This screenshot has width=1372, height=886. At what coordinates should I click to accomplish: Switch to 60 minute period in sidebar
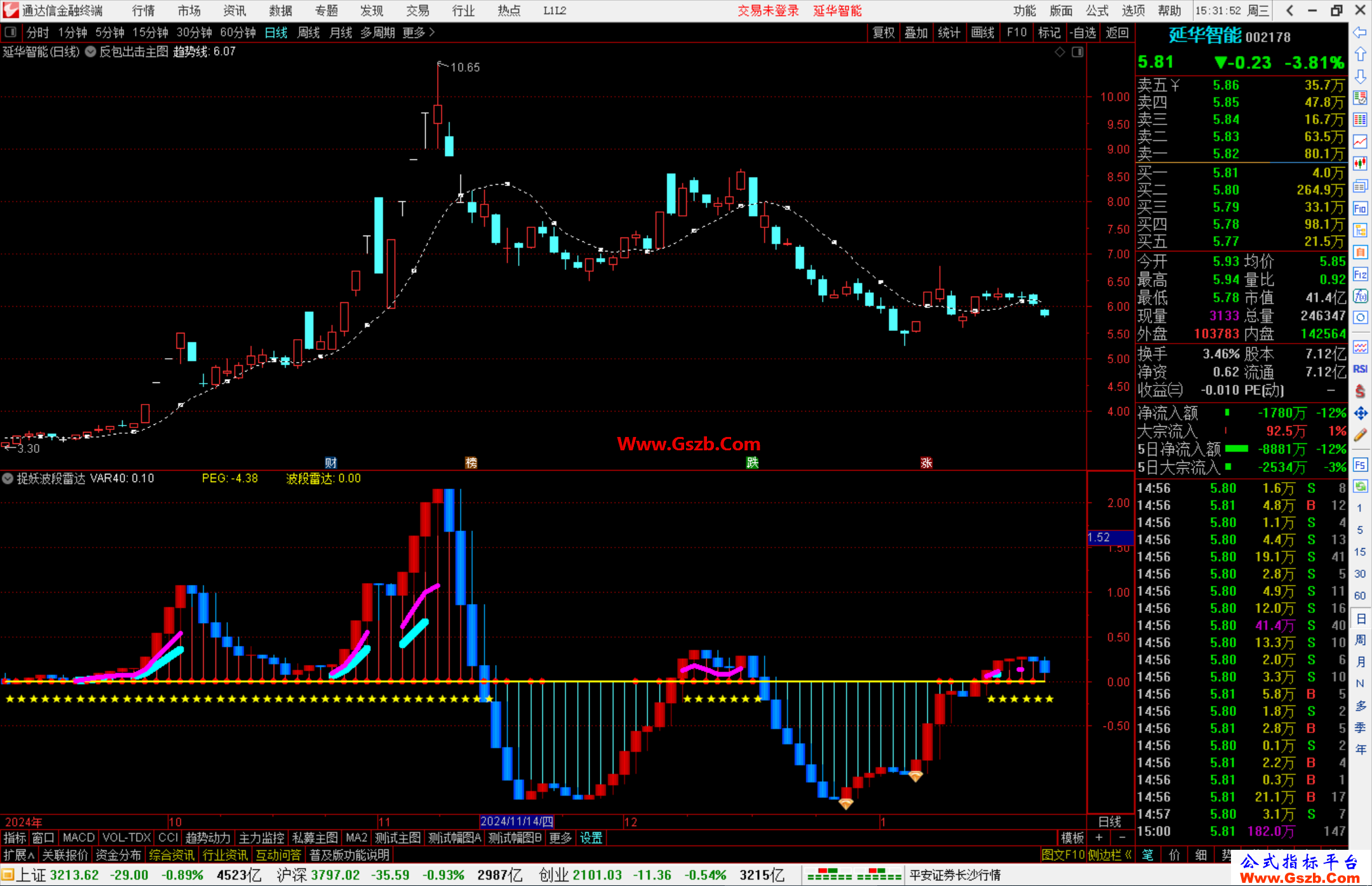[x=1360, y=596]
